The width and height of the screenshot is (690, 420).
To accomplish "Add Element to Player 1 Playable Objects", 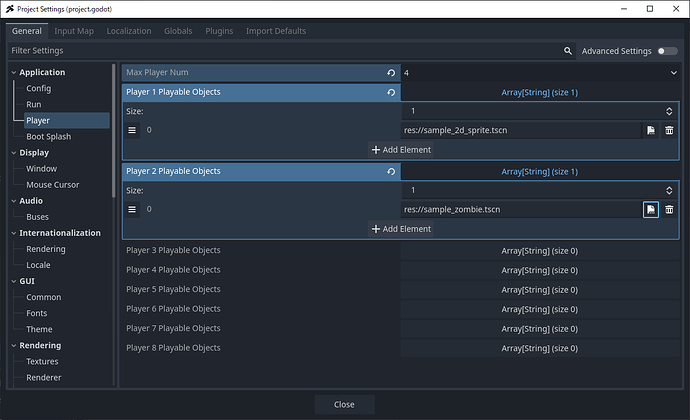I will pyautogui.click(x=401, y=150).
